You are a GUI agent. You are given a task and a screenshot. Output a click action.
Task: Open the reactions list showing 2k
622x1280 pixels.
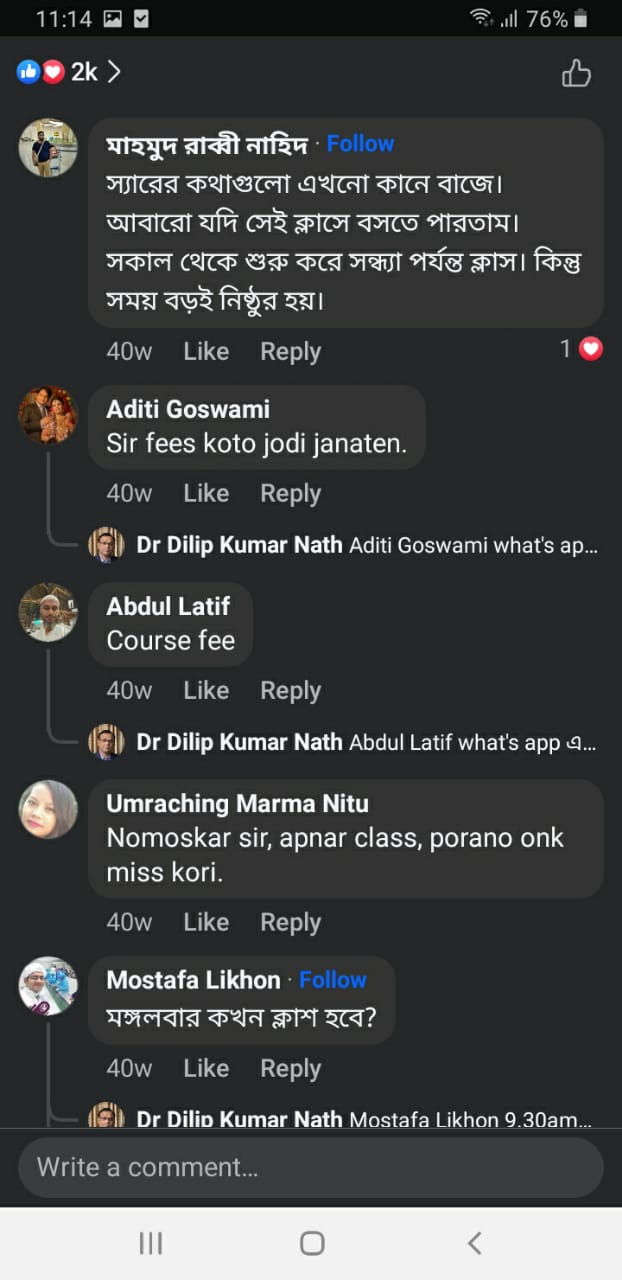(x=68, y=72)
